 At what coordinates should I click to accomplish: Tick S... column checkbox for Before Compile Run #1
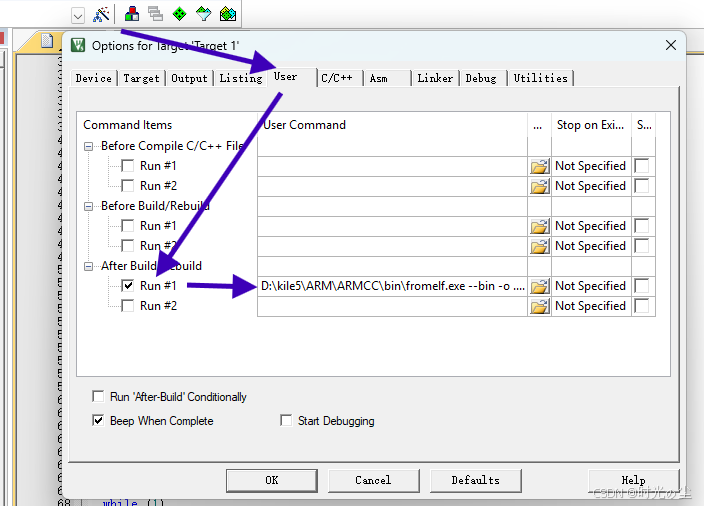pos(642,166)
